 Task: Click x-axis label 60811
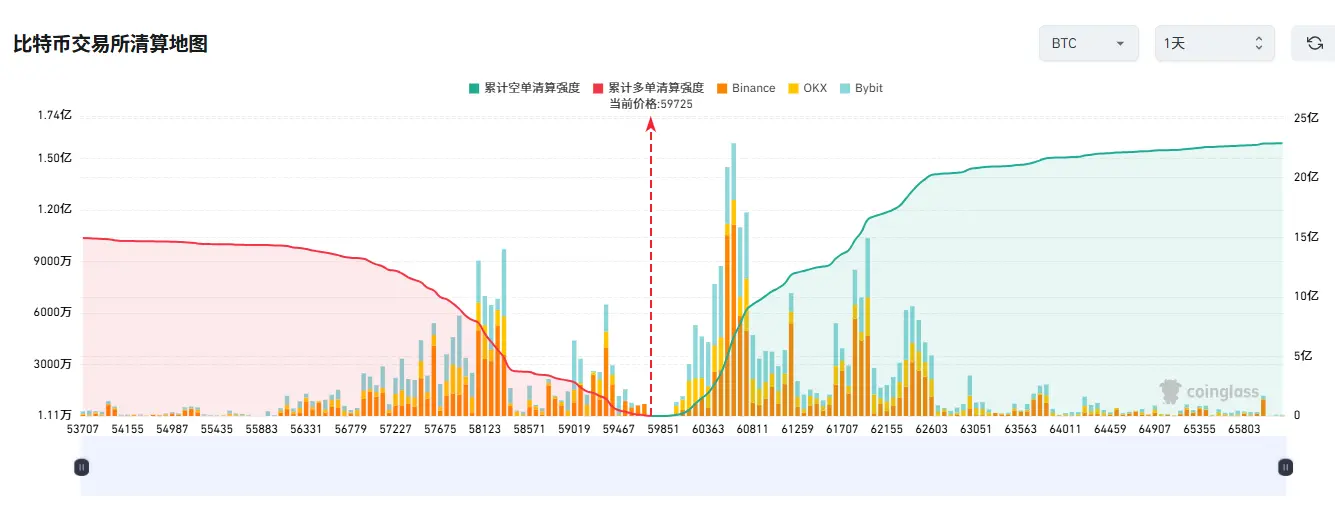752,428
